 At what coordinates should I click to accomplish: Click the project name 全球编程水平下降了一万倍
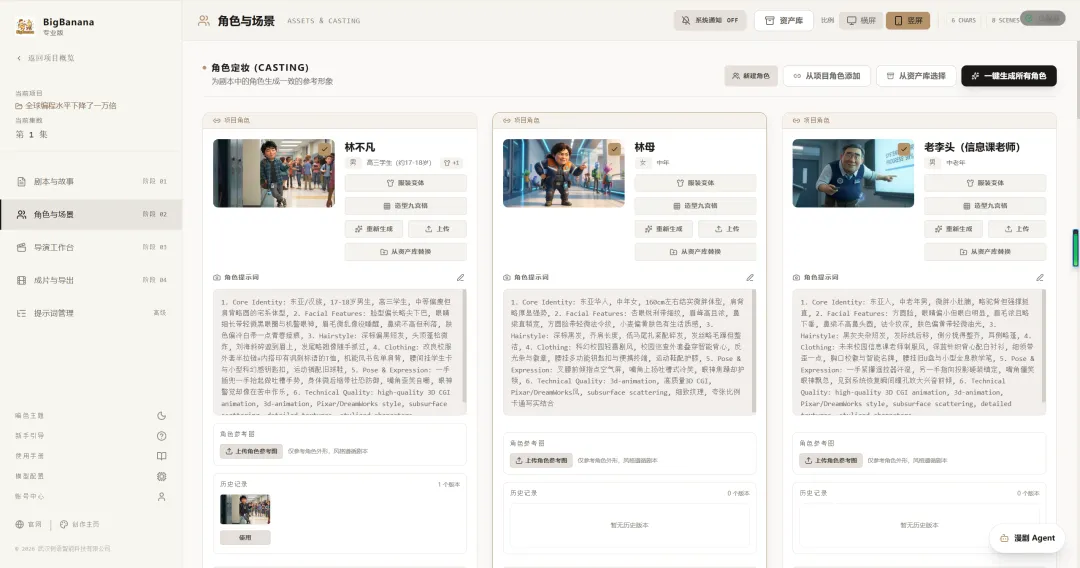[66, 106]
